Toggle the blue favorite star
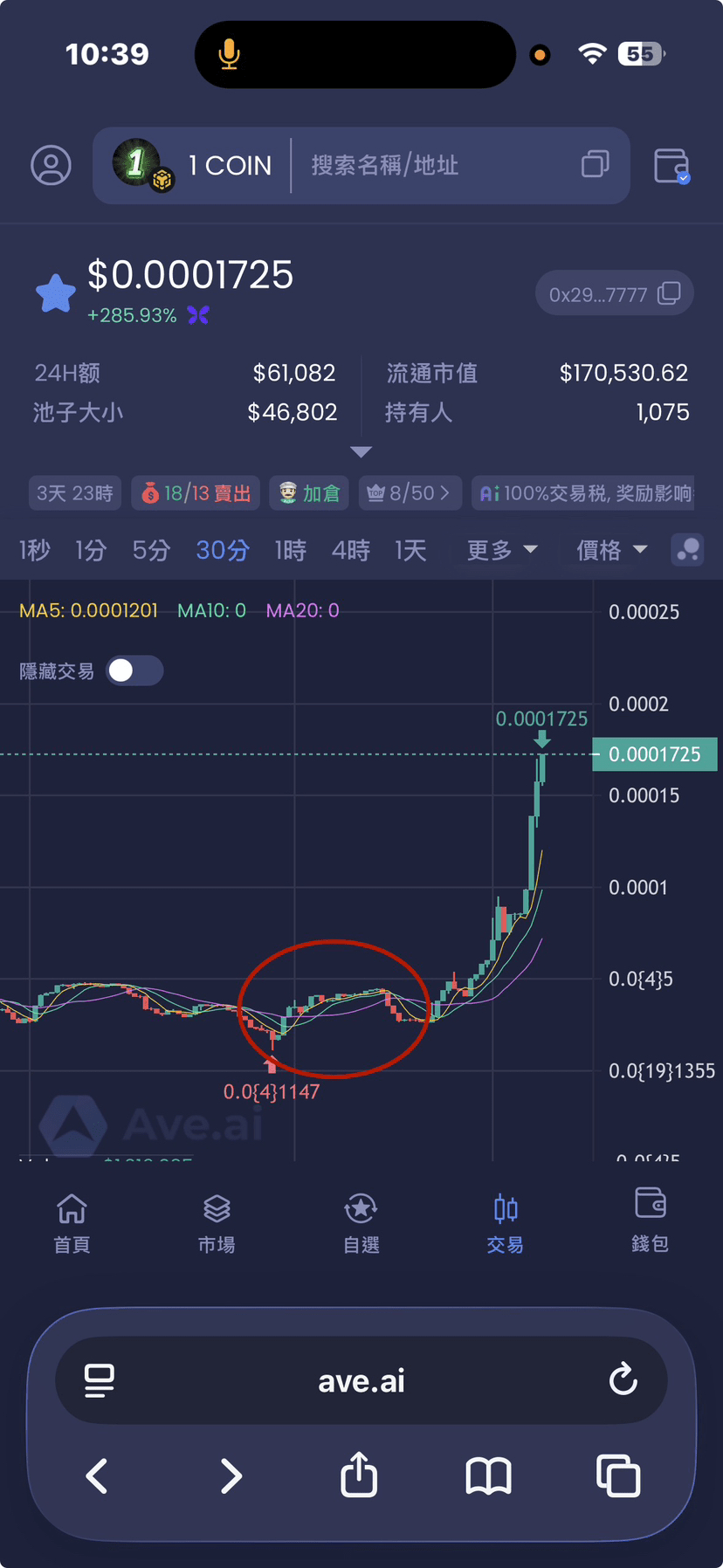 pos(55,293)
